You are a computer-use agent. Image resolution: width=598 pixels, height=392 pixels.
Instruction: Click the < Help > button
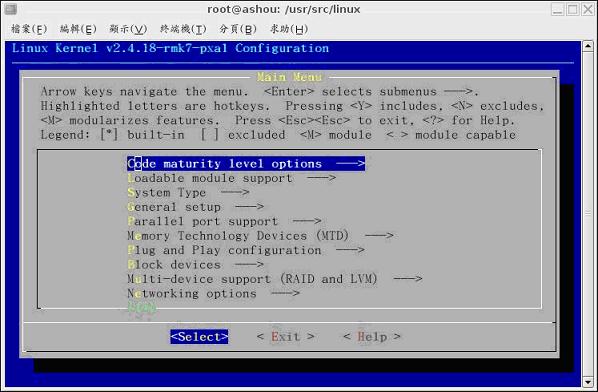tap(372, 337)
